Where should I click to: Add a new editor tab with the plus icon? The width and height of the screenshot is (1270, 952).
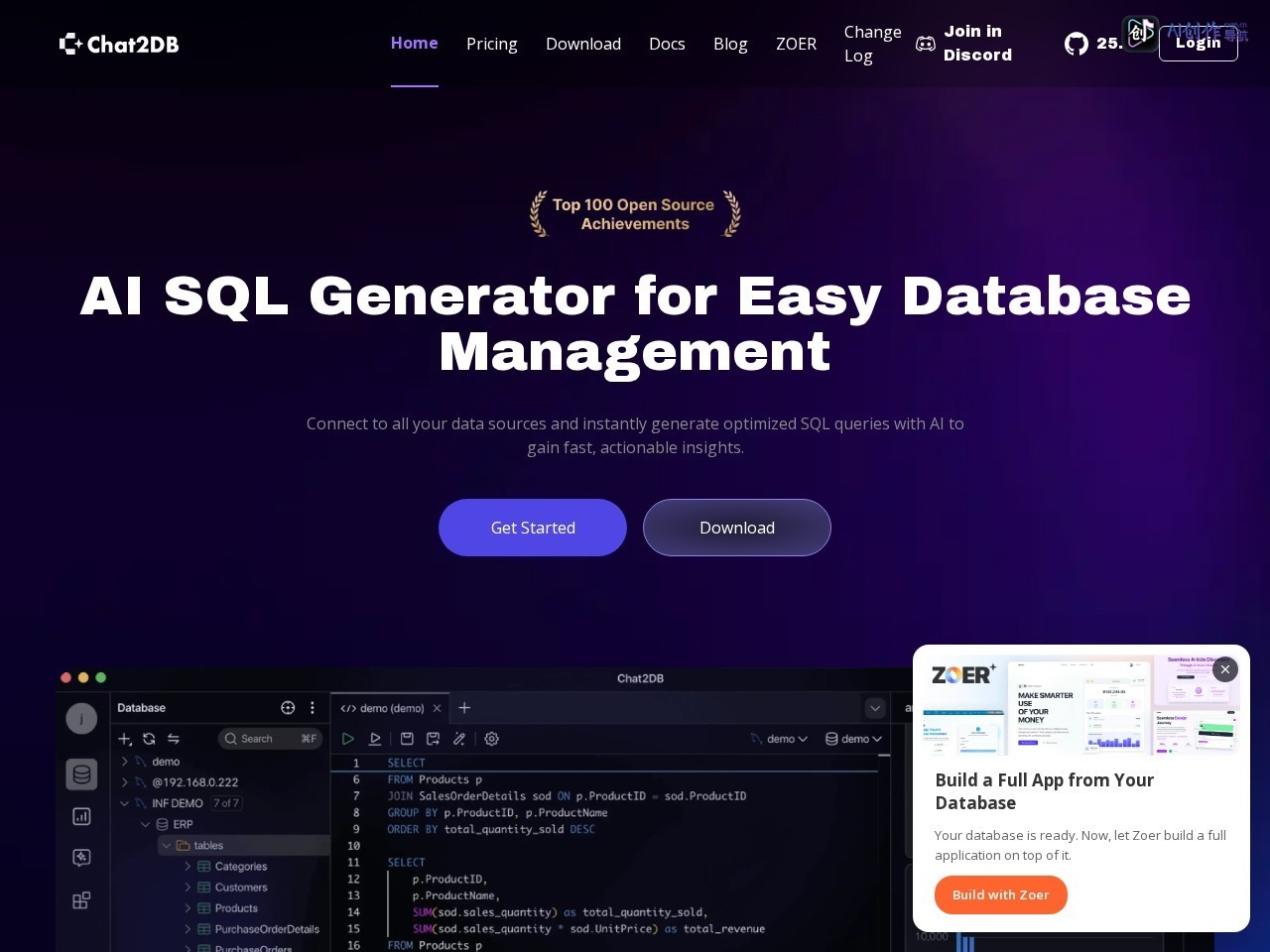464,708
